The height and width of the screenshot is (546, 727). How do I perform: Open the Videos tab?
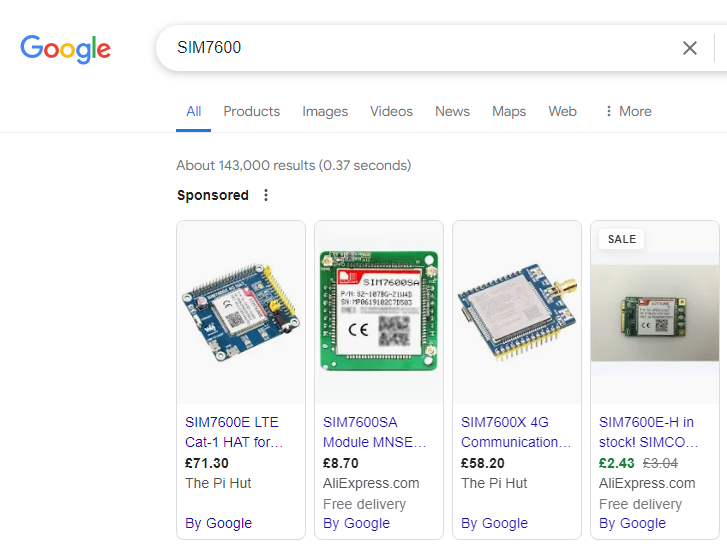point(391,111)
